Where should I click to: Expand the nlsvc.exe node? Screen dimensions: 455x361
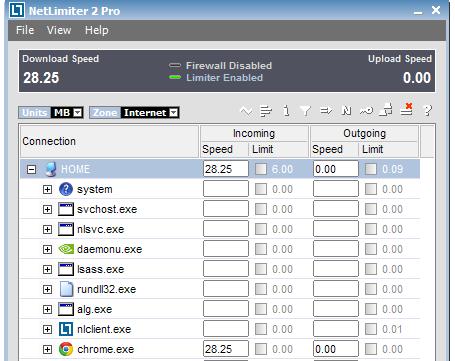click(x=47, y=229)
